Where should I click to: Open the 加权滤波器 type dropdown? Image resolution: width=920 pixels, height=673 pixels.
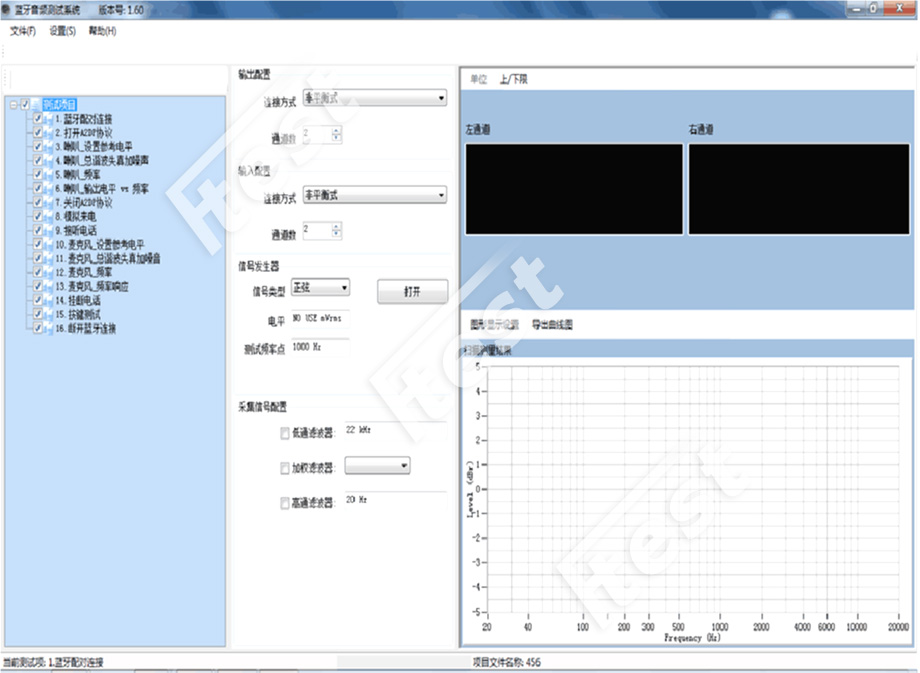(377, 466)
